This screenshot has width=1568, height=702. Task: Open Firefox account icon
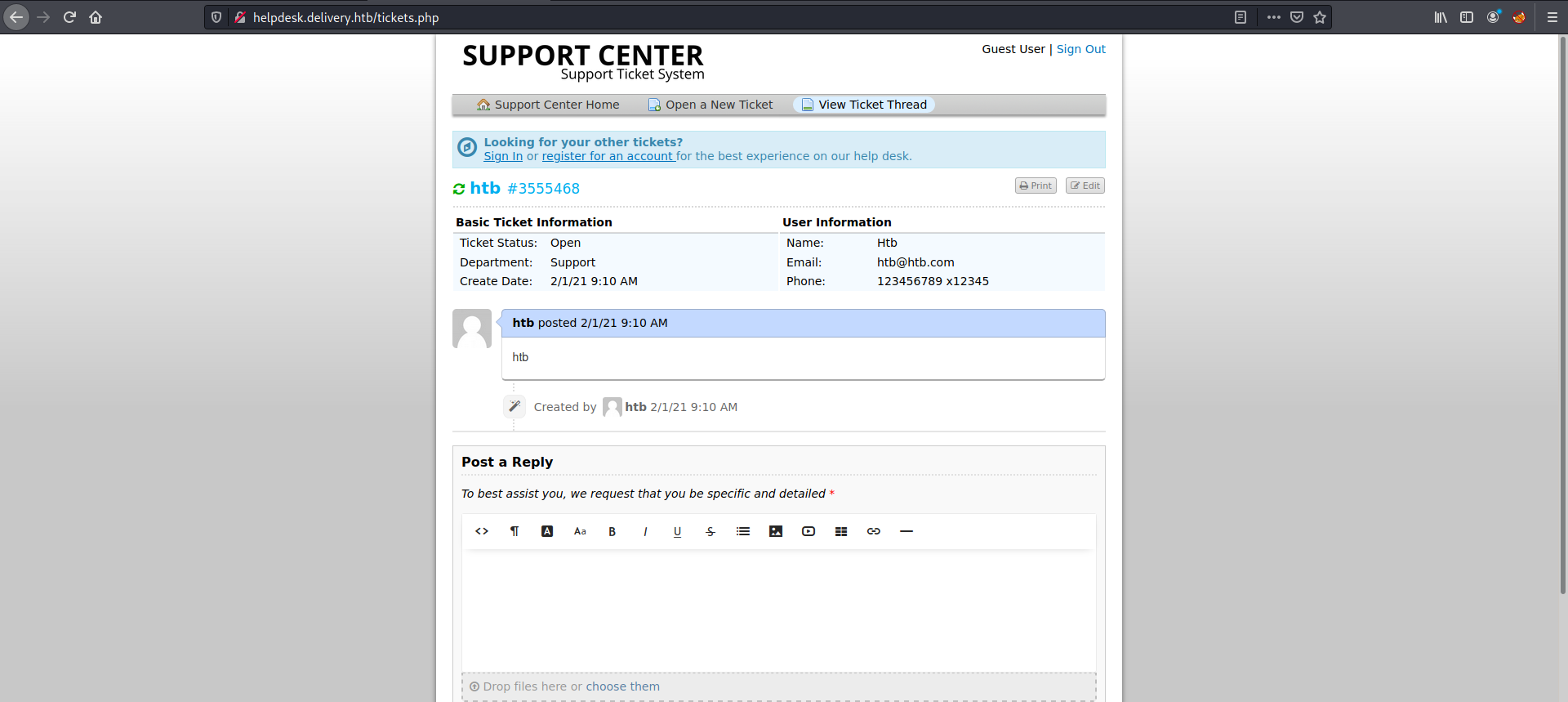(x=1493, y=17)
